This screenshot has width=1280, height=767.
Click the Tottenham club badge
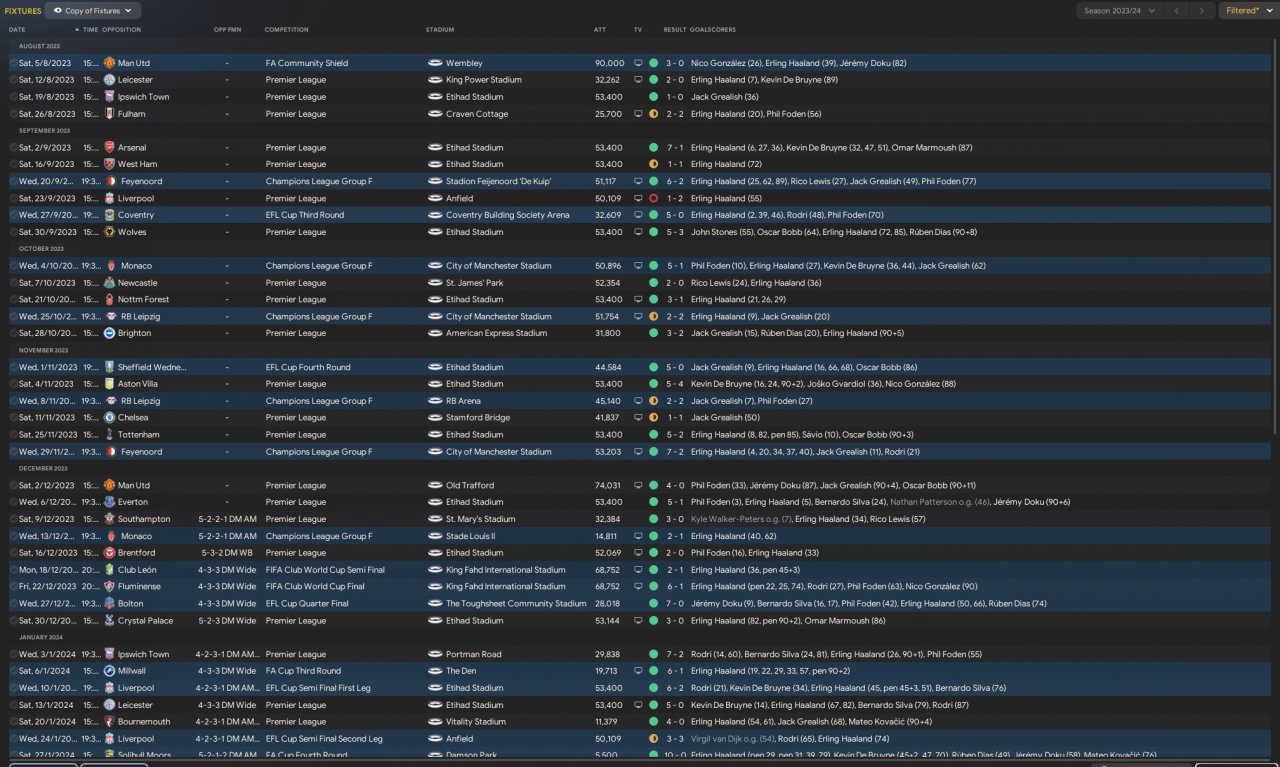(x=109, y=435)
